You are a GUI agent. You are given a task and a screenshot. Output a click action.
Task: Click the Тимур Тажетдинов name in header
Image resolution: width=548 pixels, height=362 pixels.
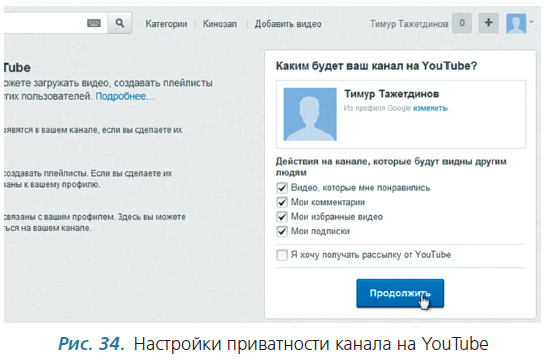pyautogui.click(x=409, y=24)
